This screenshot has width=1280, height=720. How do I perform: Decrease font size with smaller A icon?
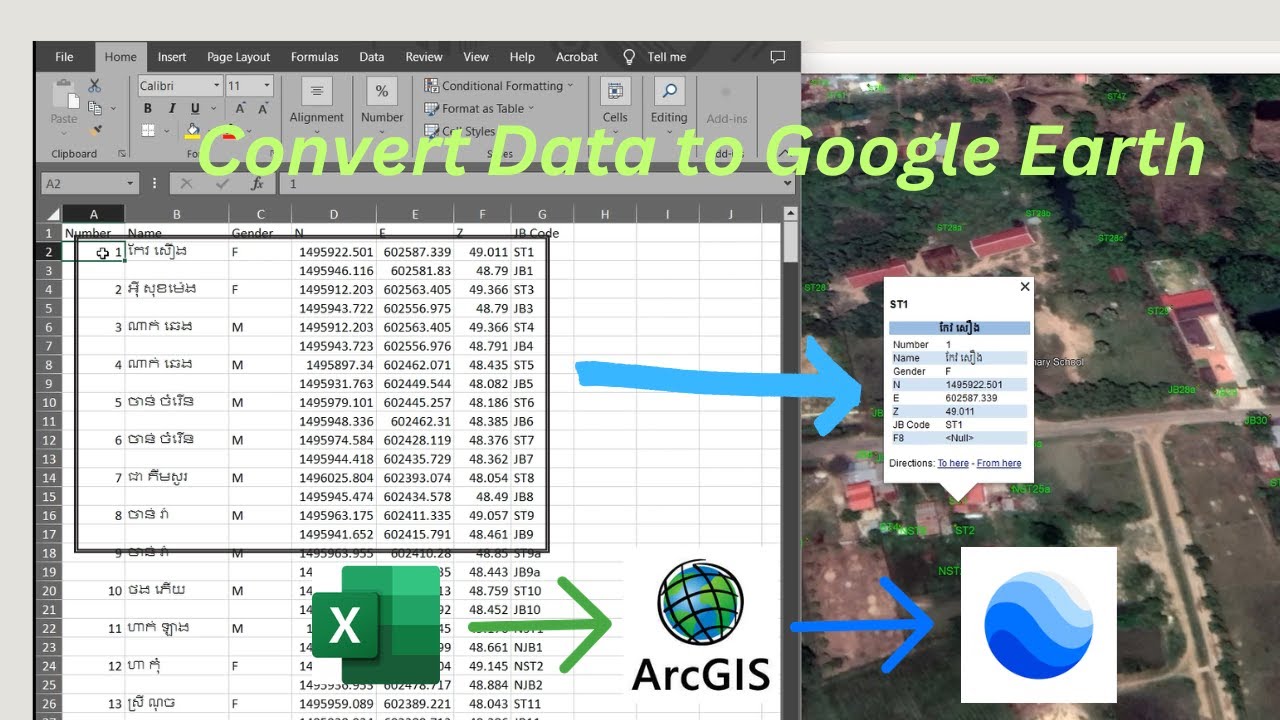coord(264,109)
